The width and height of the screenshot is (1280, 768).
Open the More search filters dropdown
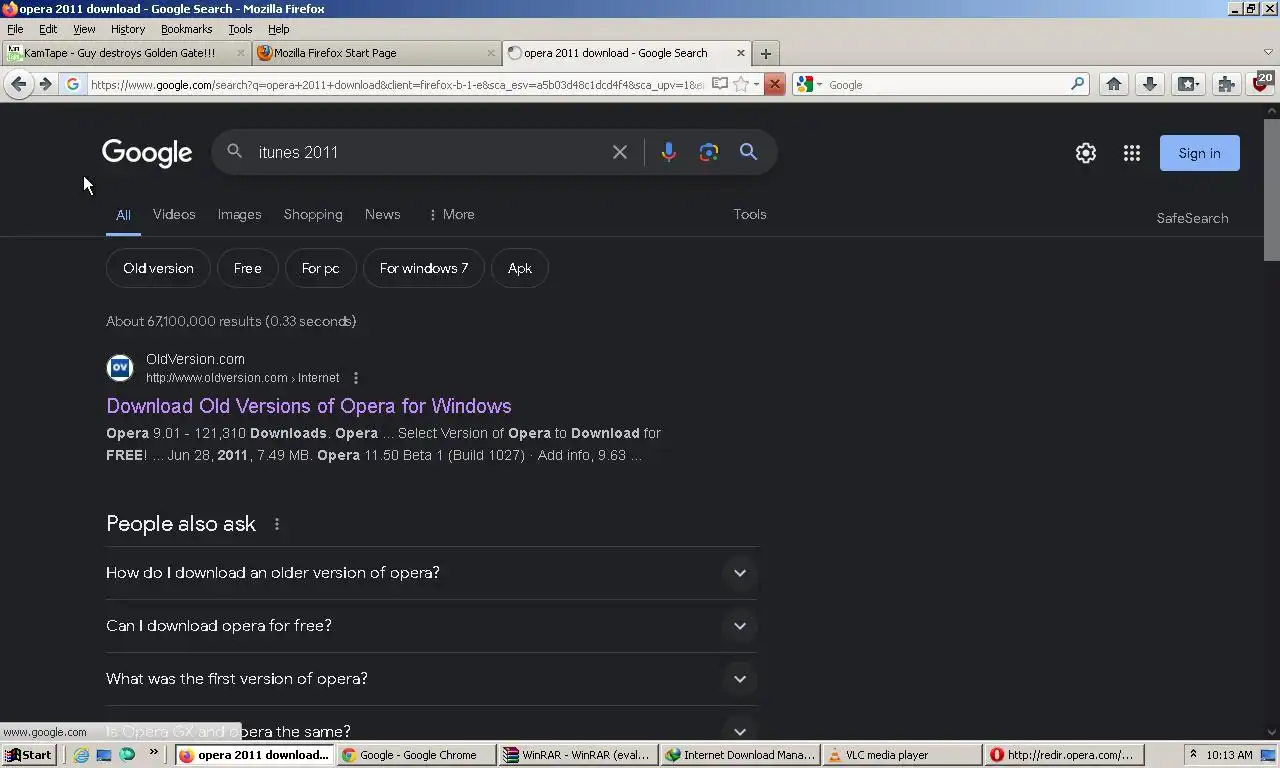pos(451,214)
